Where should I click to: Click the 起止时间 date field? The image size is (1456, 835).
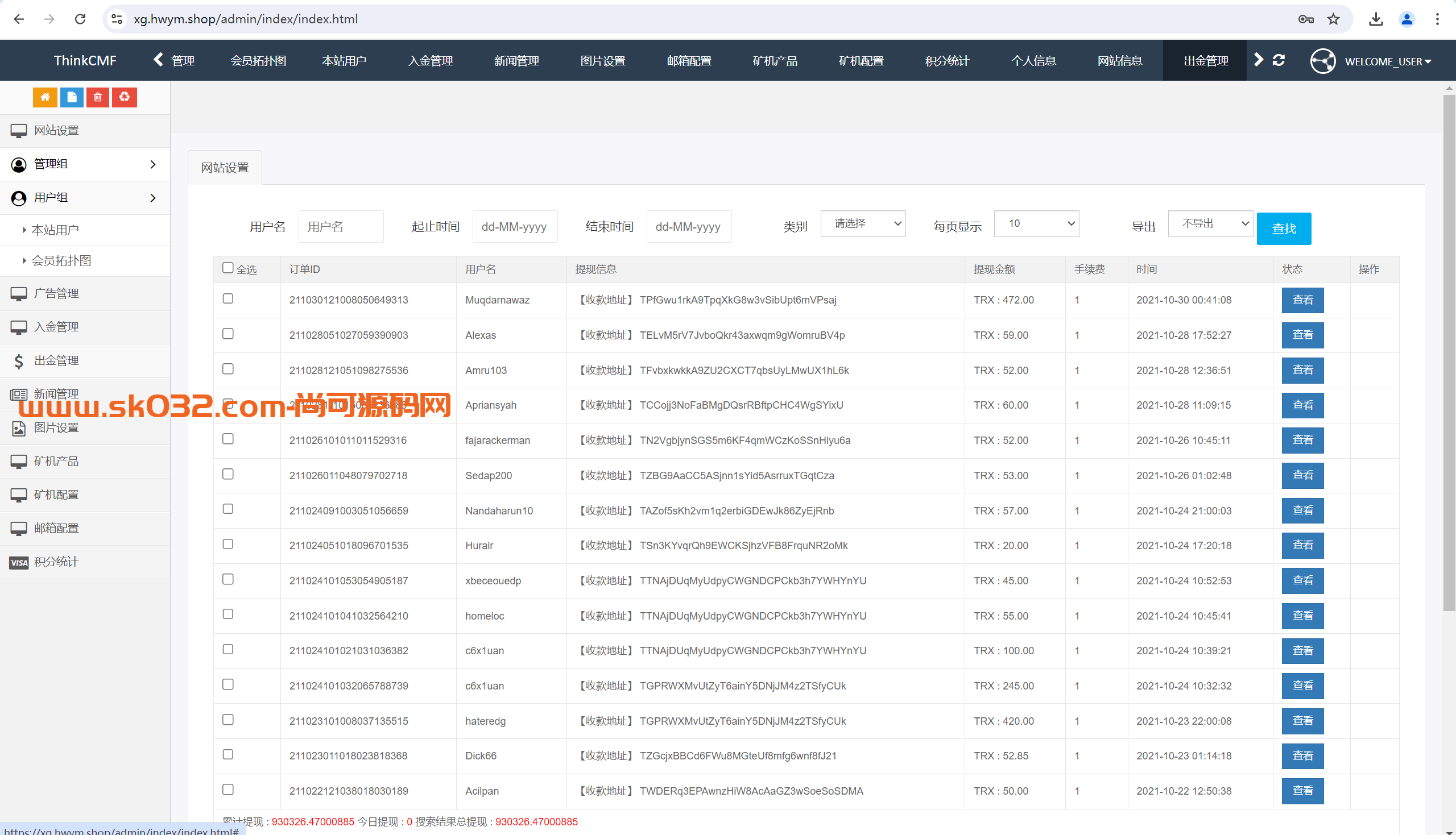click(515, 227)
